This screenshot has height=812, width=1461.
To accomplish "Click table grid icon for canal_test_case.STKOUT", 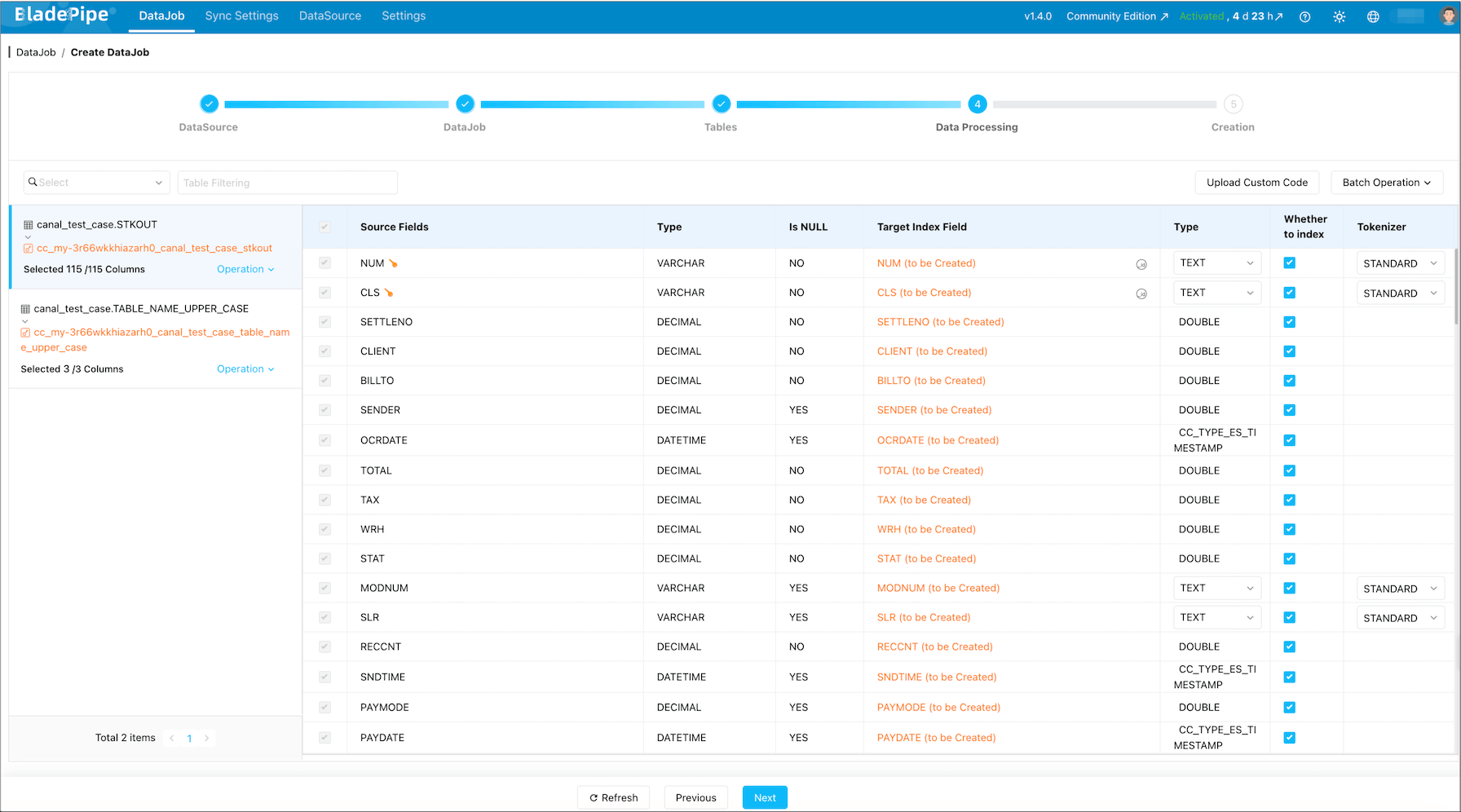I will click(x=29, y=225).
